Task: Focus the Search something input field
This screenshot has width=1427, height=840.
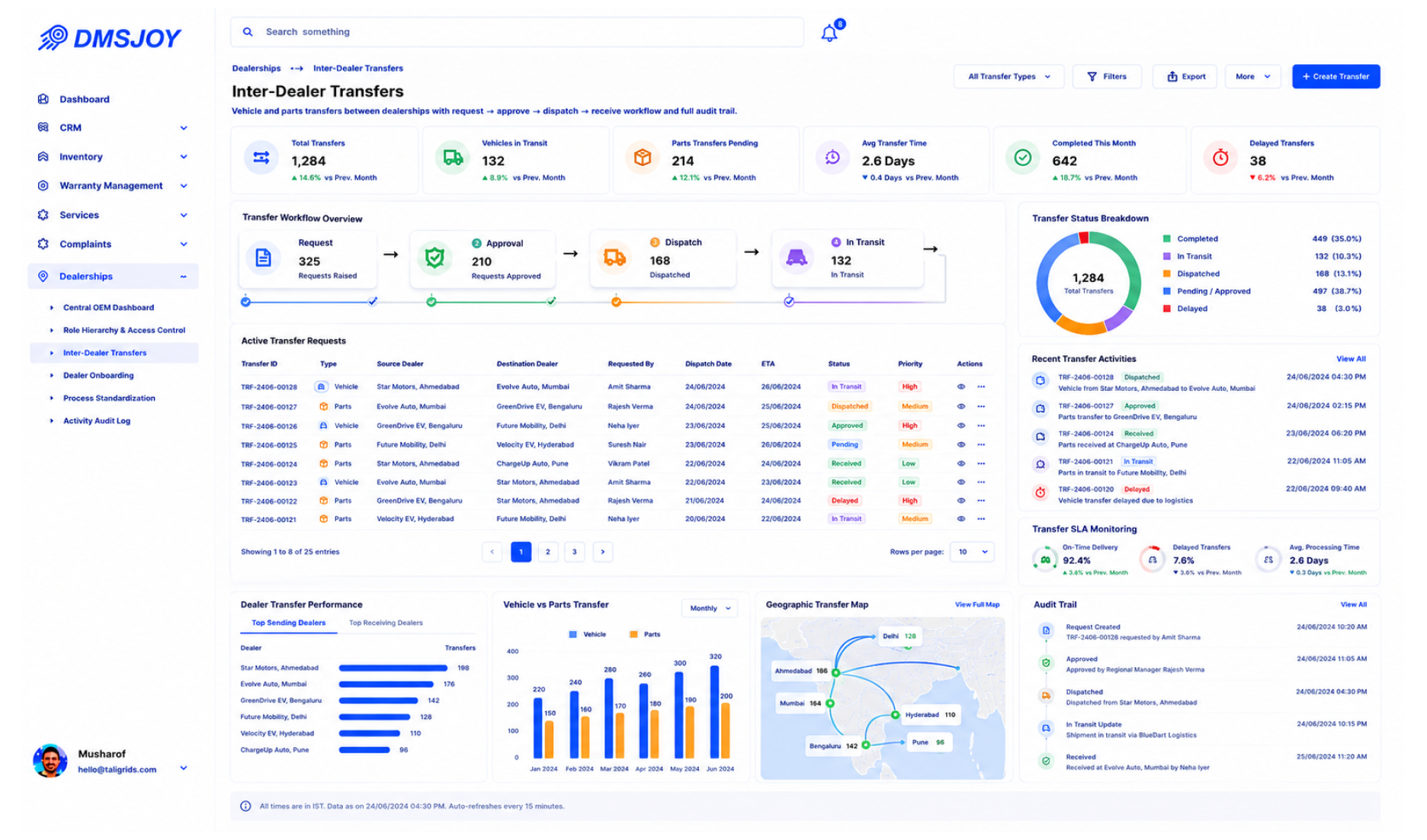Action: tap(517, 32)
